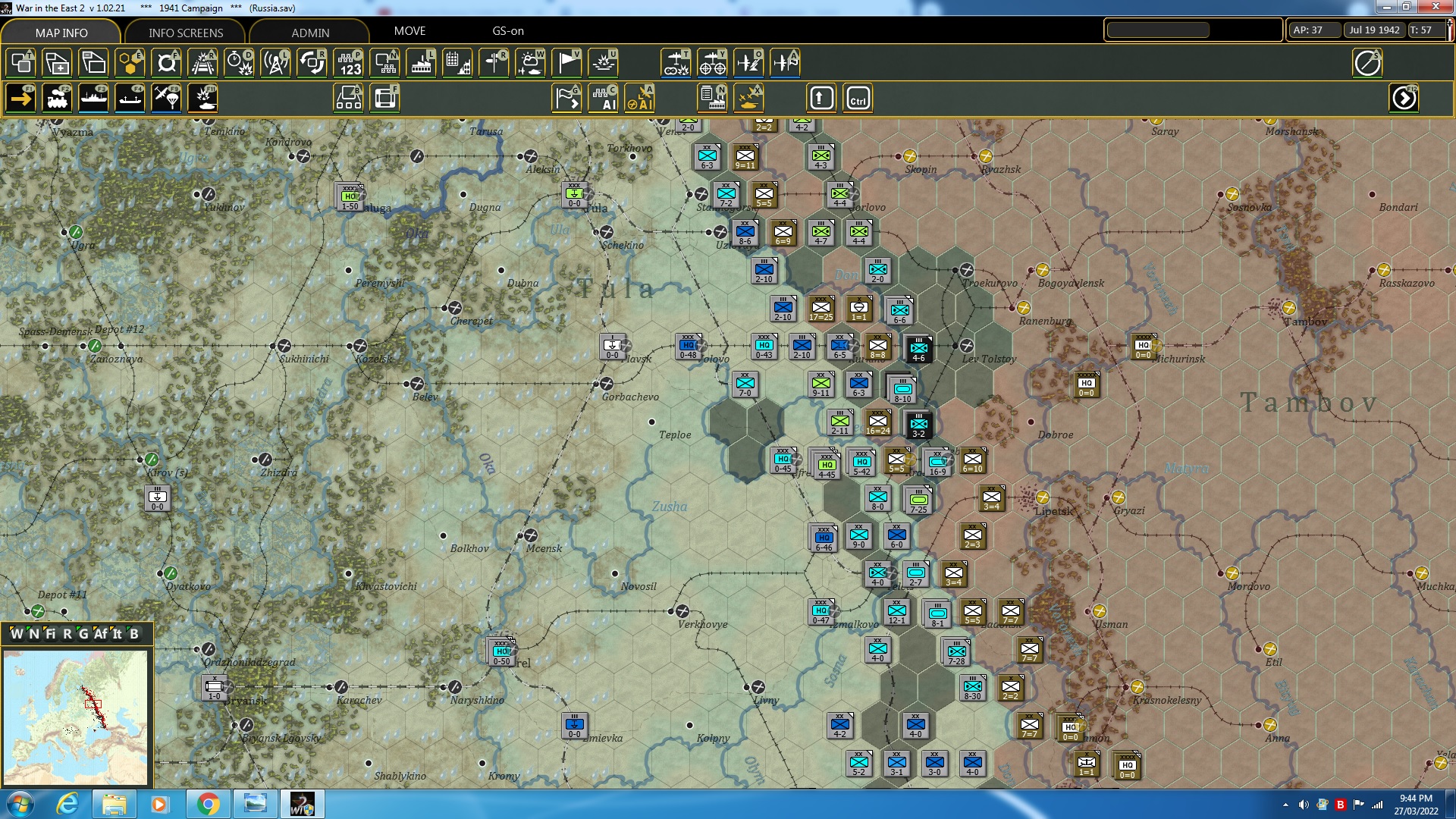This screenshot has width=1456, height=819.
Task: Click the Europe minimap overview
Action: (x=75, y=717)
